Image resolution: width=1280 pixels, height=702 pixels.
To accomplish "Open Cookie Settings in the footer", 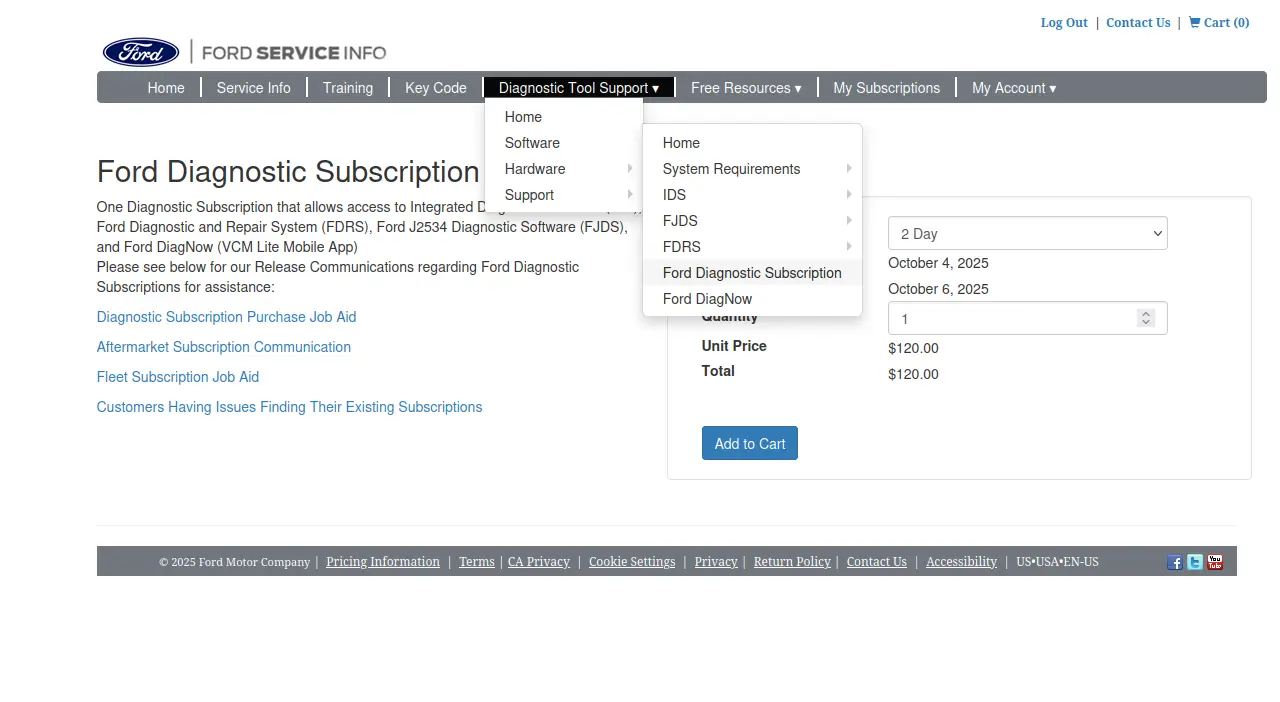I will 631,562.
